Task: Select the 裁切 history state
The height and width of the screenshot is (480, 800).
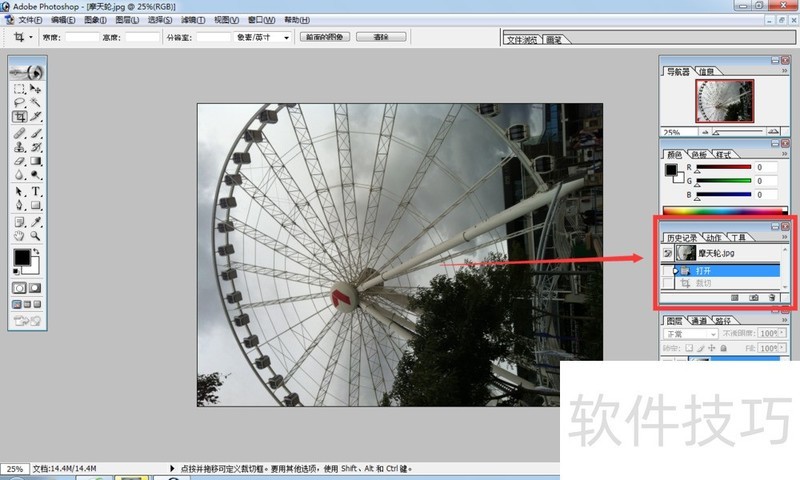Action: 728,283
